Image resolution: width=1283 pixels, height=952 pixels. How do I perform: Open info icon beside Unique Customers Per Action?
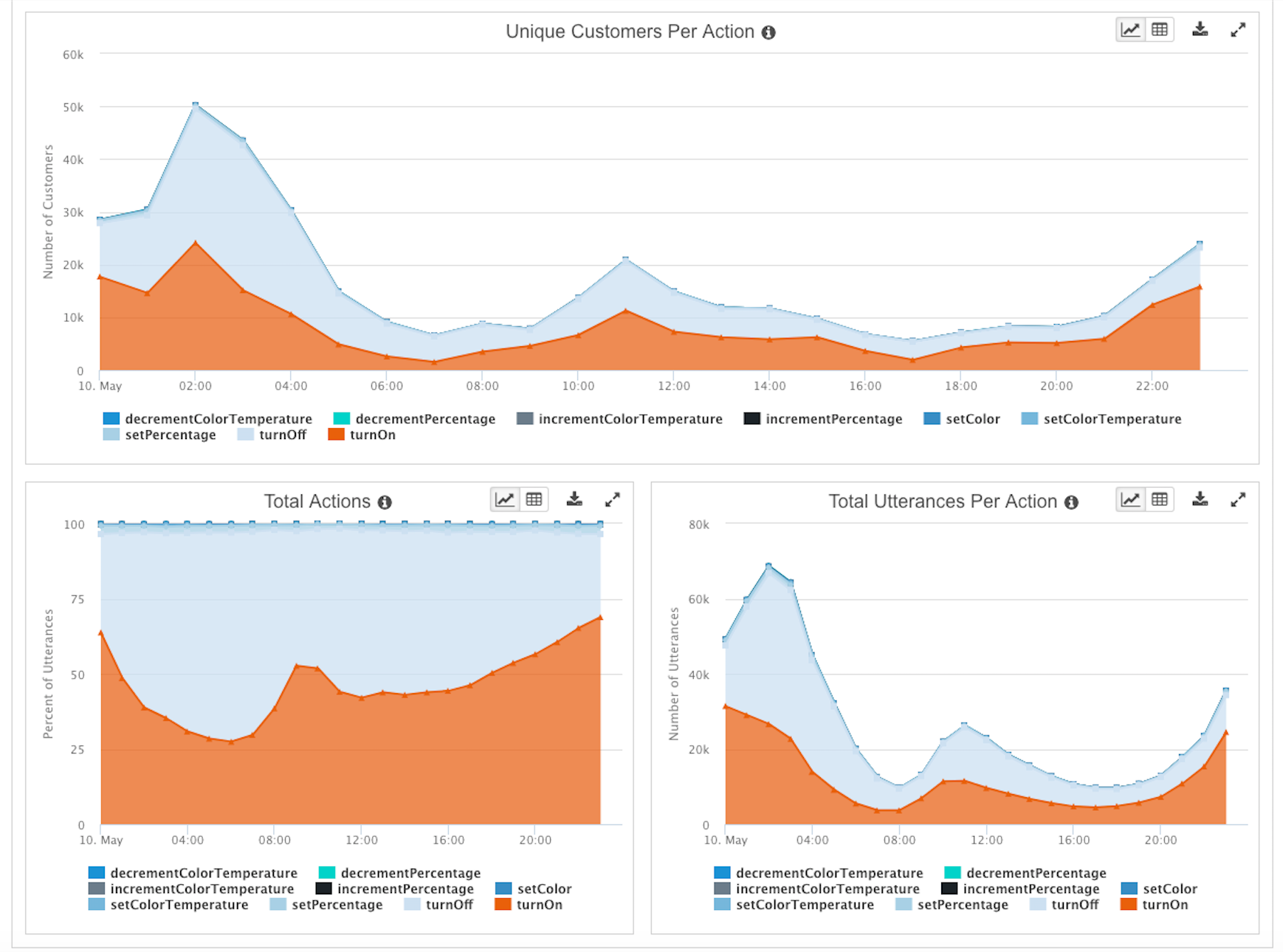(768, 32)
